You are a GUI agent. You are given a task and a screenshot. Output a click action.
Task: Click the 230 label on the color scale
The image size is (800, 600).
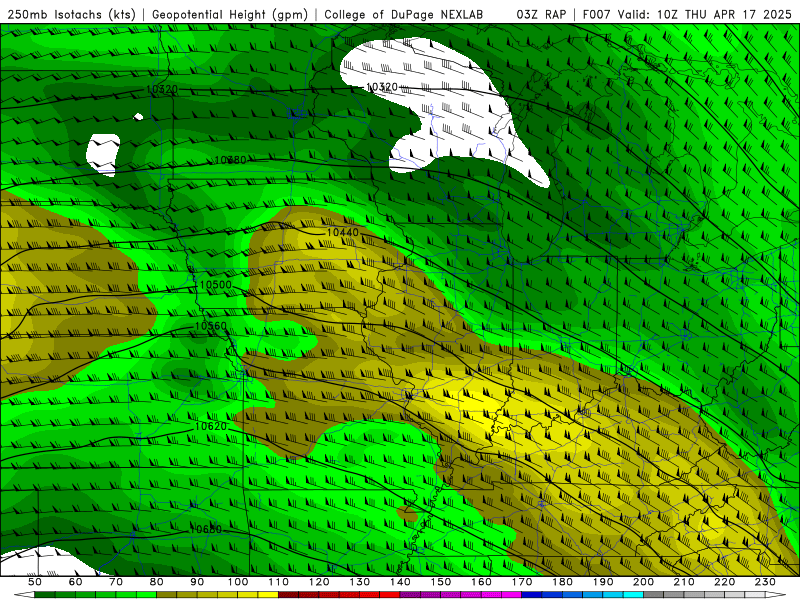click(x=765, y=582)
